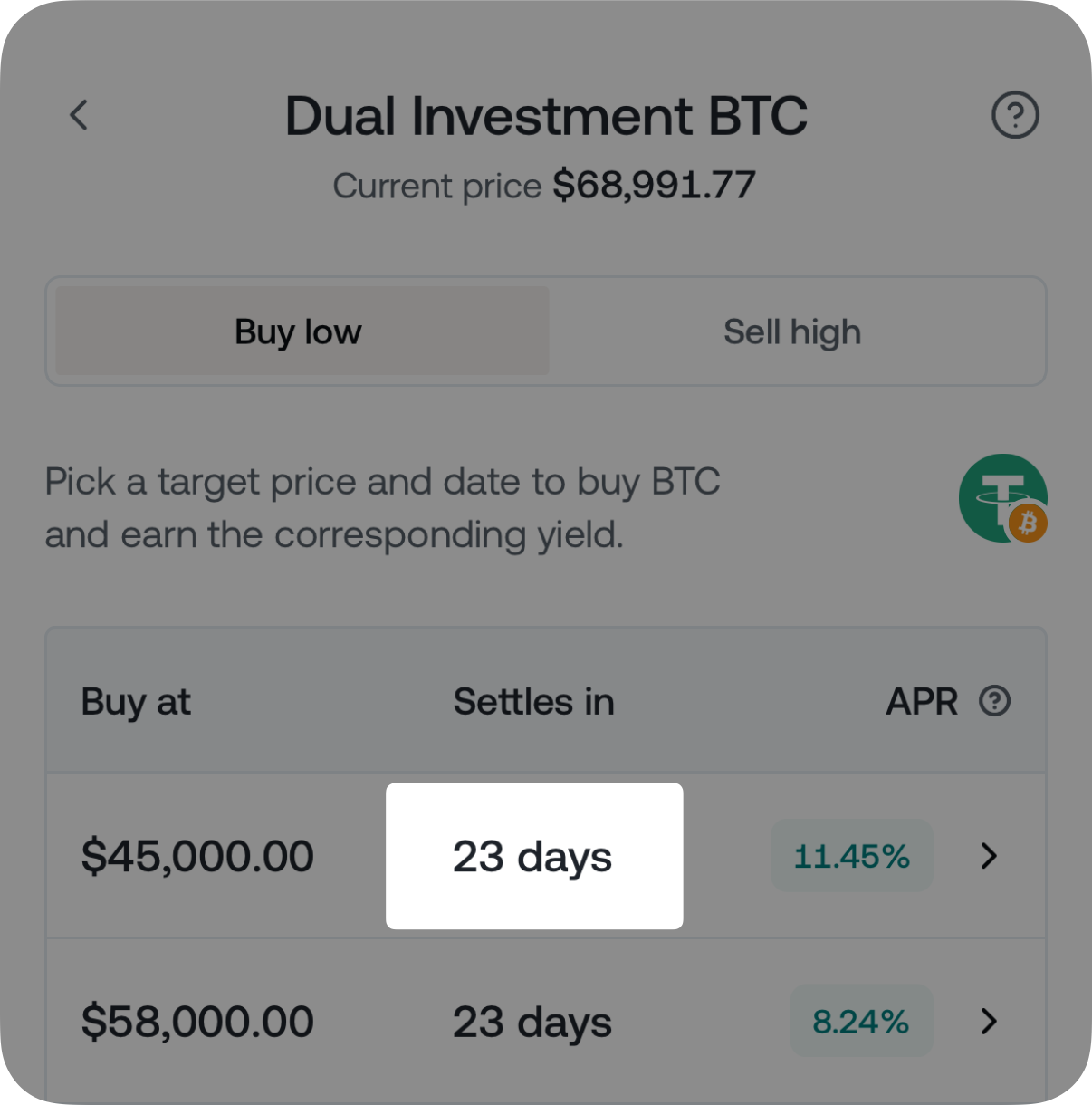Click the highlighted 23 days settlement cell

tap(533, 856)
